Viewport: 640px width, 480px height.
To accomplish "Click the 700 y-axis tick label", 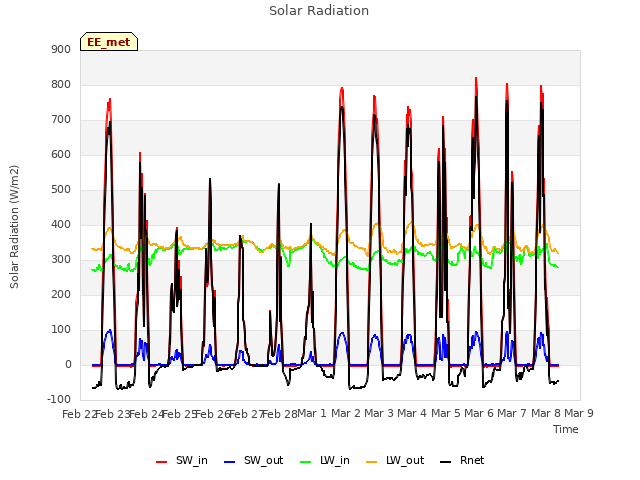I will tap(61, 120).
